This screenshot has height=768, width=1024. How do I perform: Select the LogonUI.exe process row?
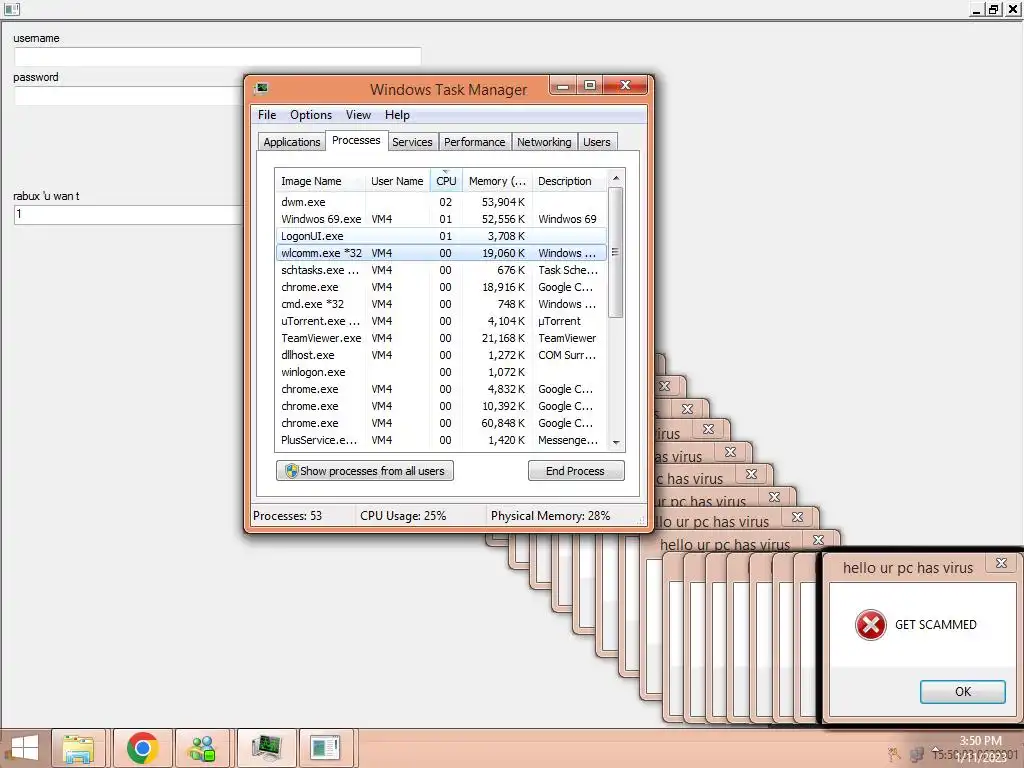441,236
